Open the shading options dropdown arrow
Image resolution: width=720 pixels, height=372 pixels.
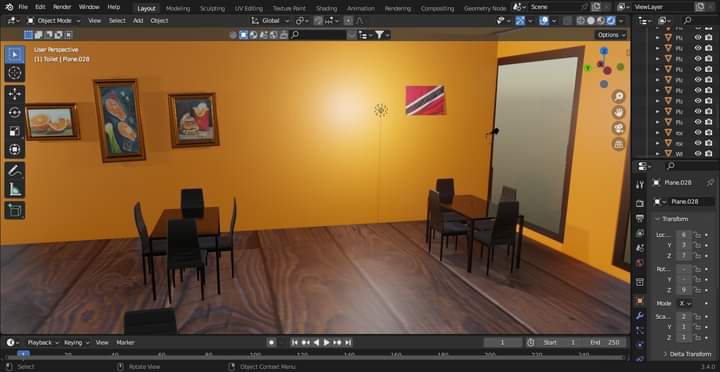pos(621,21)
